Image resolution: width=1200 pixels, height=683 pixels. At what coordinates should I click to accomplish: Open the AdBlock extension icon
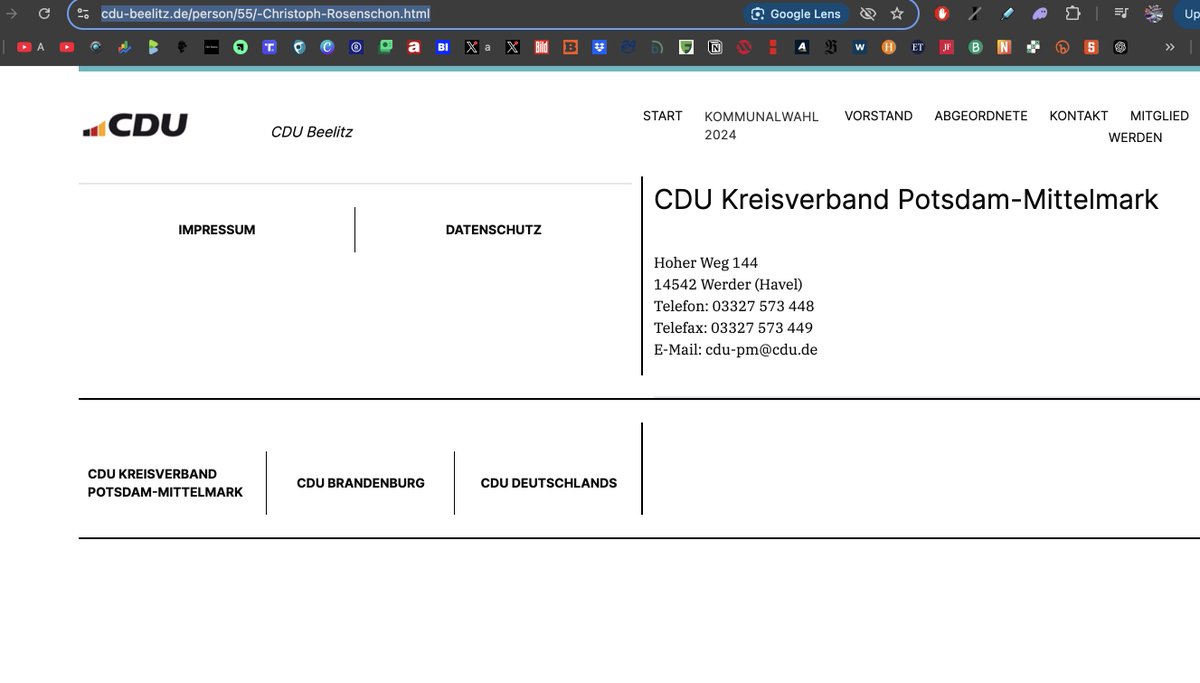pyautogui.click(x=940, y=13)
